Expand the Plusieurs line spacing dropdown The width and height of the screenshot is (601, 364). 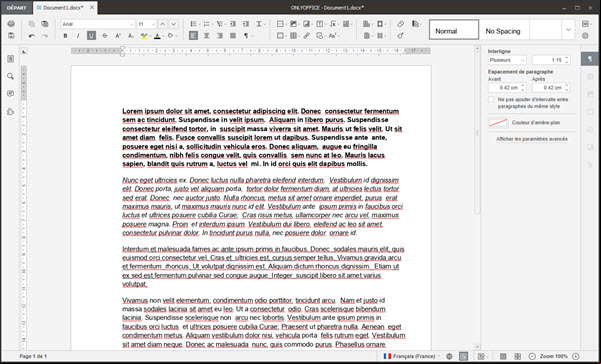pyautogui.click(x=507, y=60)
